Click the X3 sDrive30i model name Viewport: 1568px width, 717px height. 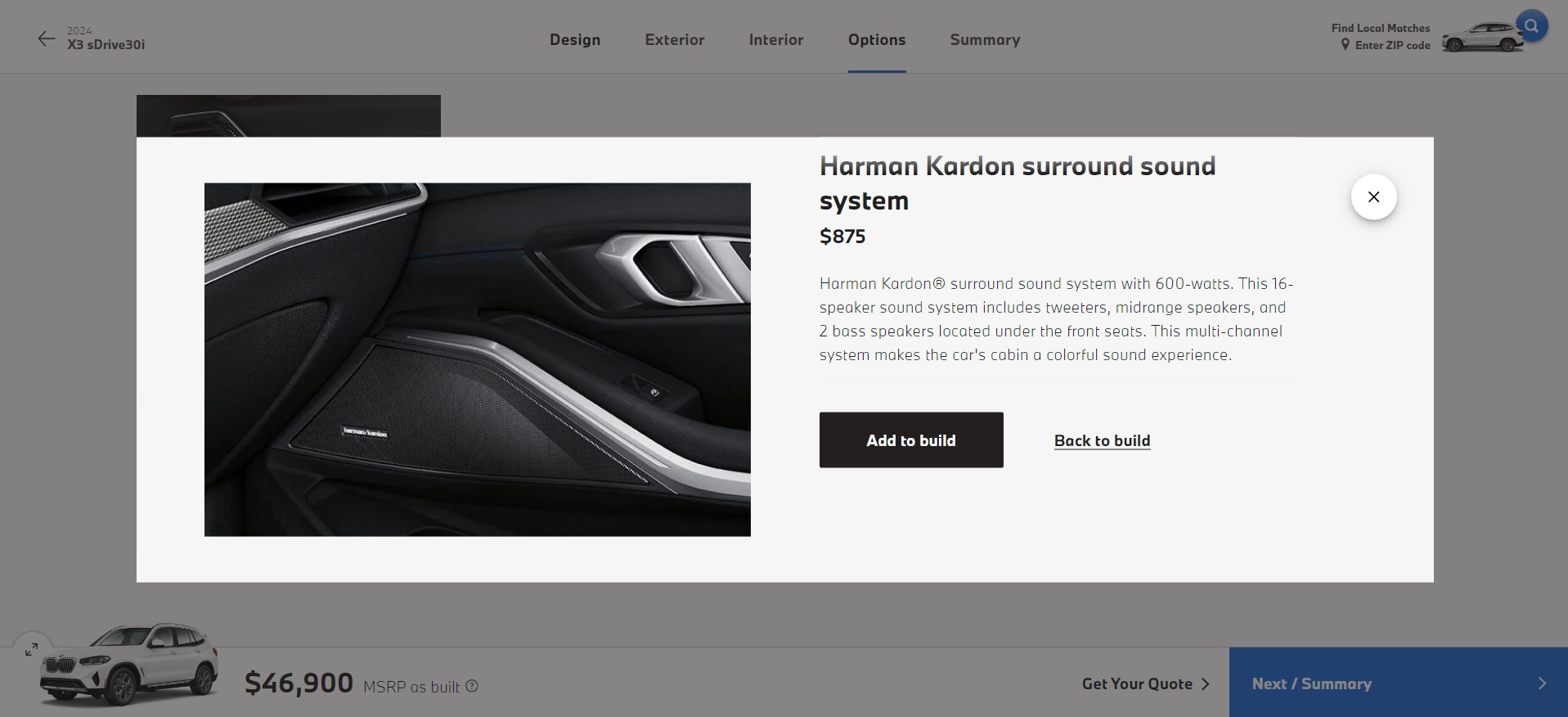click(106, 44)
